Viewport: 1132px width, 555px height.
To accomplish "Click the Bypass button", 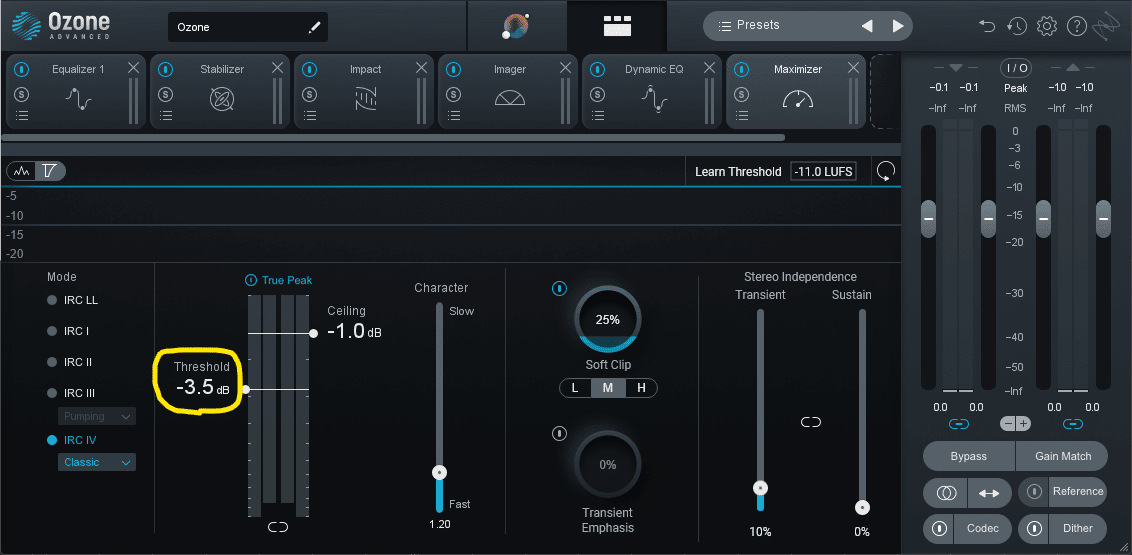I will (969, 456).
